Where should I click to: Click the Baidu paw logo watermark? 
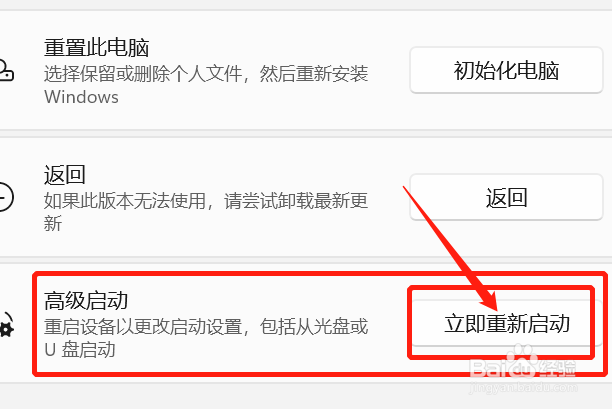point(522,358)
